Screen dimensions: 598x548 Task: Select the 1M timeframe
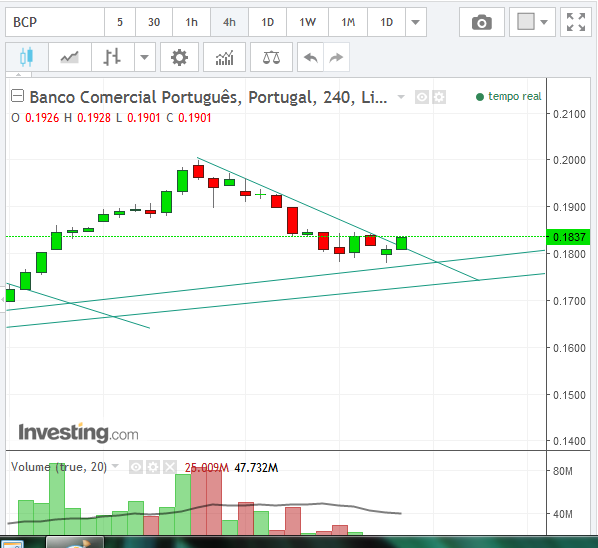[348, 22]
